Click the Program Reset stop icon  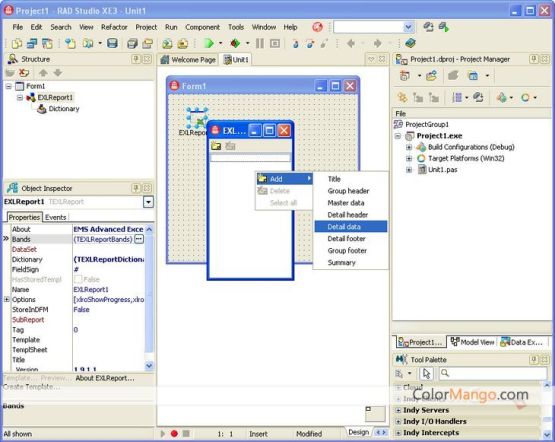coord(275,44)
